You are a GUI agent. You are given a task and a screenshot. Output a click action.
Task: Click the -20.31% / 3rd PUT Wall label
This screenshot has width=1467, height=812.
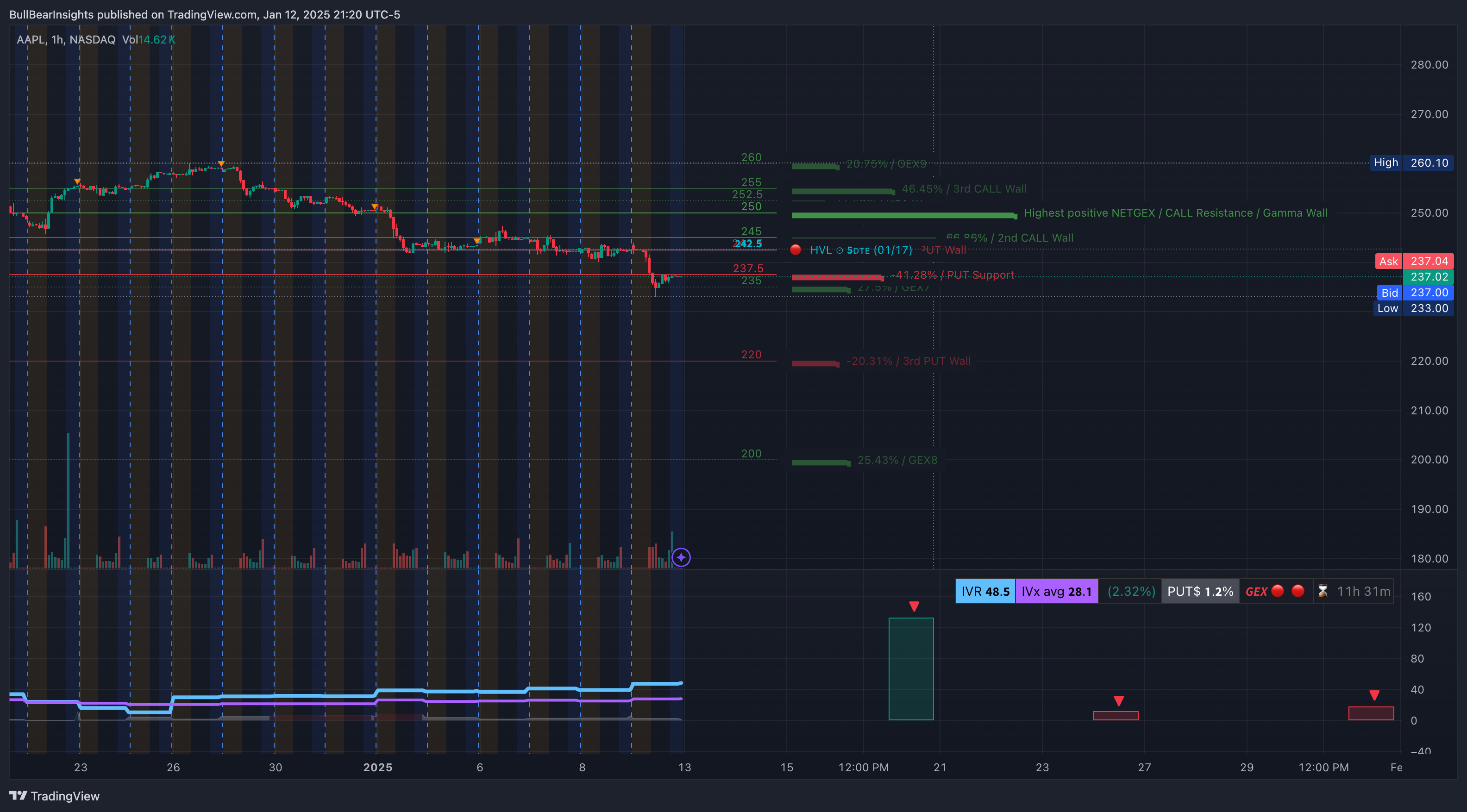(x=909, y=361)
